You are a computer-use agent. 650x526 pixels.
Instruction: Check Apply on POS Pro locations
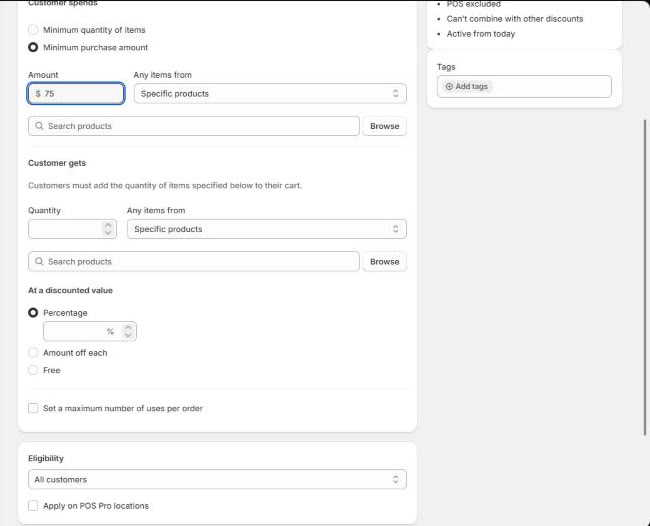tap(33, 506)
